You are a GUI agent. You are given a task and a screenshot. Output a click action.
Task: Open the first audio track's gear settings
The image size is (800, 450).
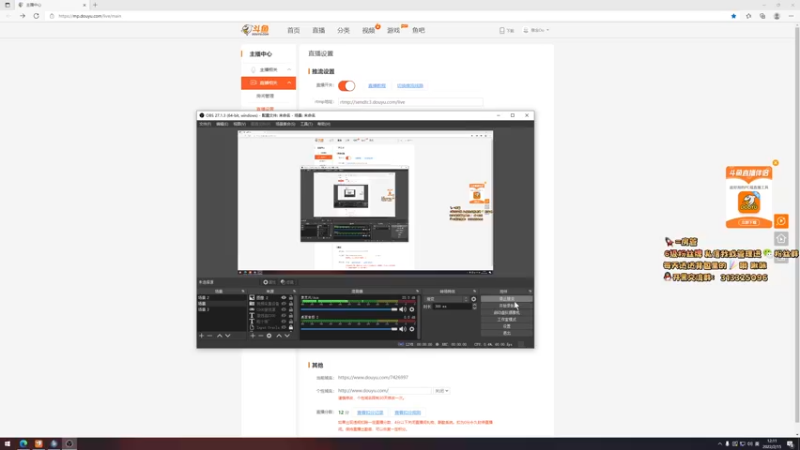click(412, 309)
